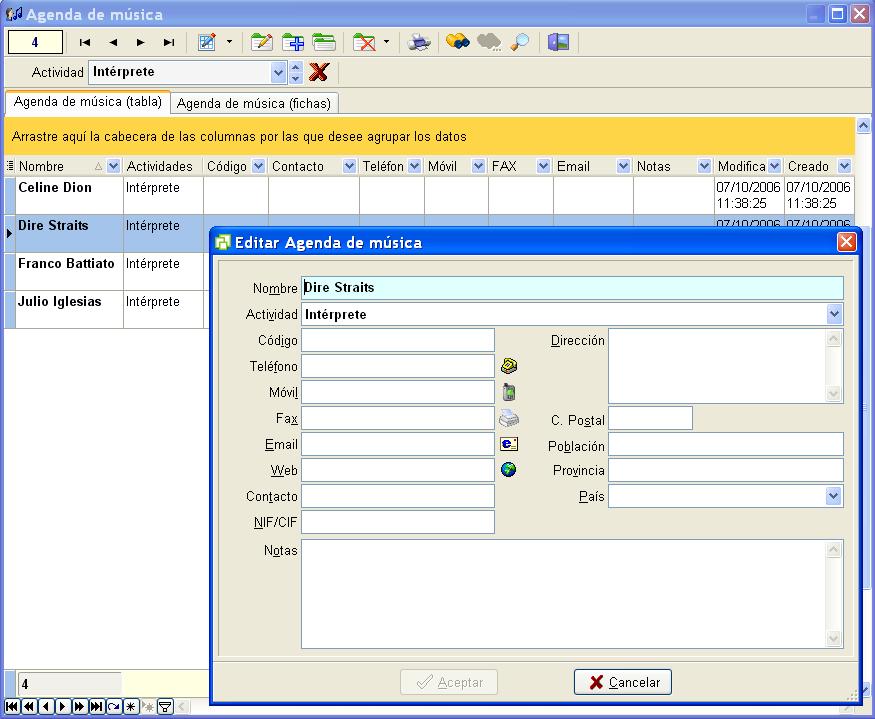Open the Teléfon column filter dropdown
The width and height of the screenshot is (875, 719).
pos(415,166)
